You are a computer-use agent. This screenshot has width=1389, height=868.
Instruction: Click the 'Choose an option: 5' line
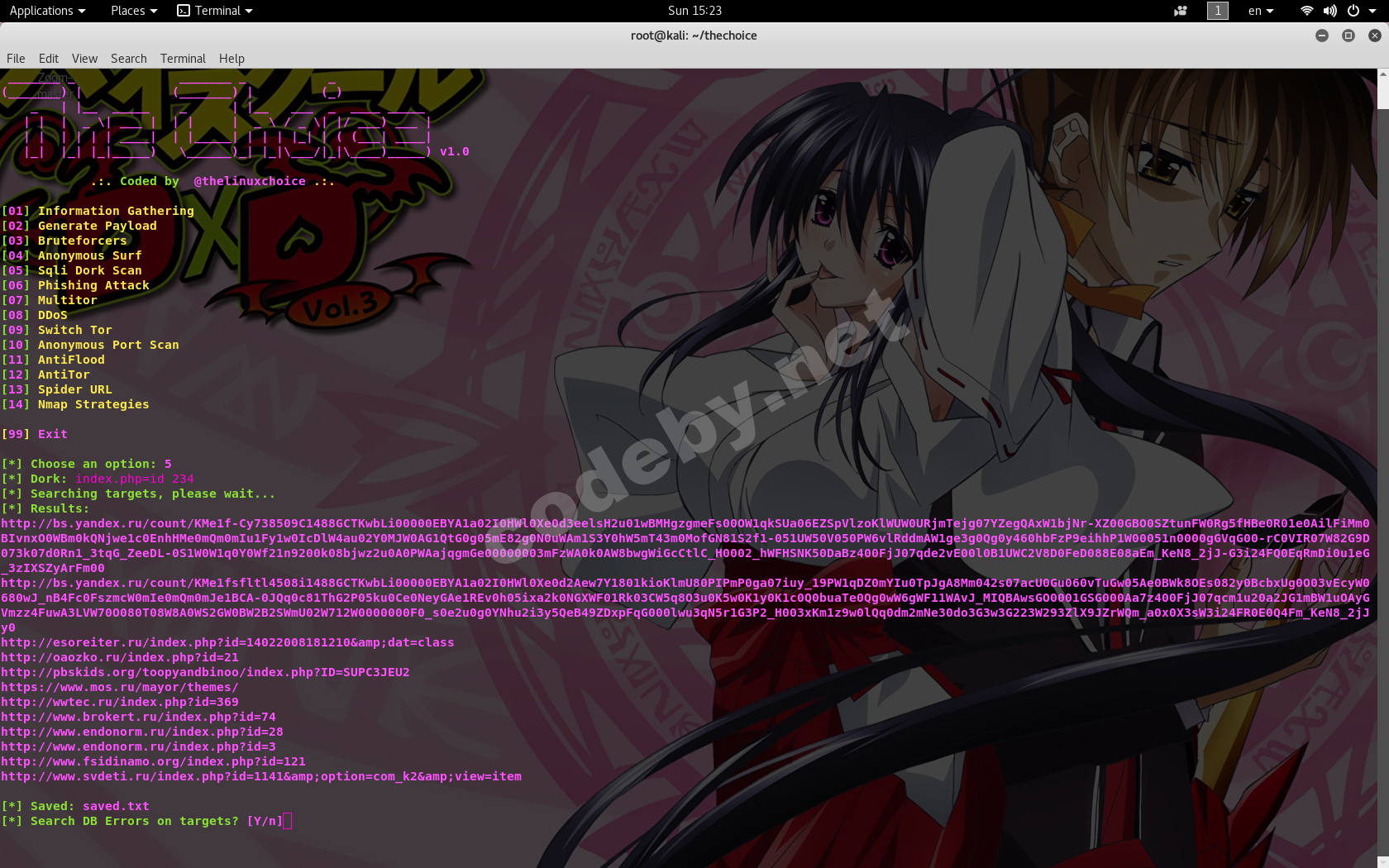click(87, 464)
